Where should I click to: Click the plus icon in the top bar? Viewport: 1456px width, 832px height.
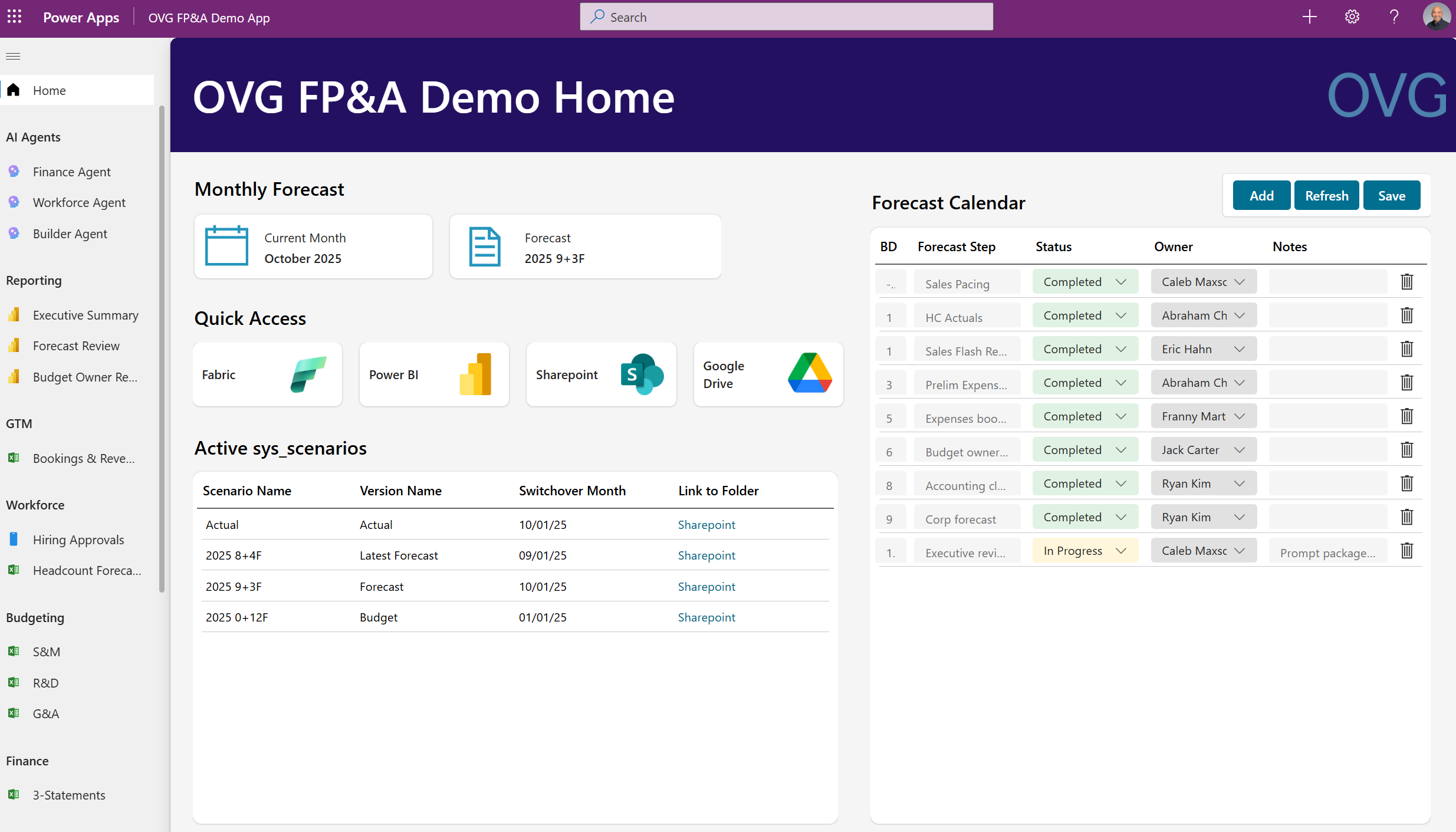click(1309, 17)
